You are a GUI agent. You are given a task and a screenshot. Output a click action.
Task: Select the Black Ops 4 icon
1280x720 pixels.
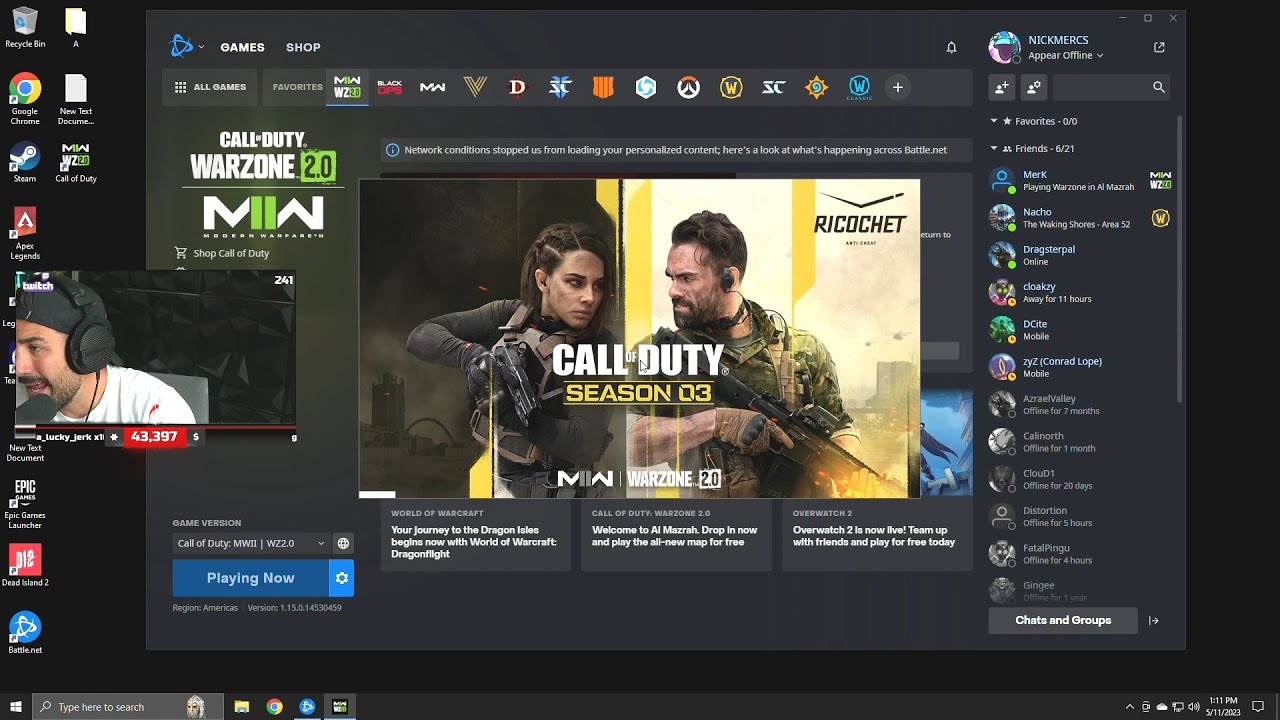tap(603, 87)
